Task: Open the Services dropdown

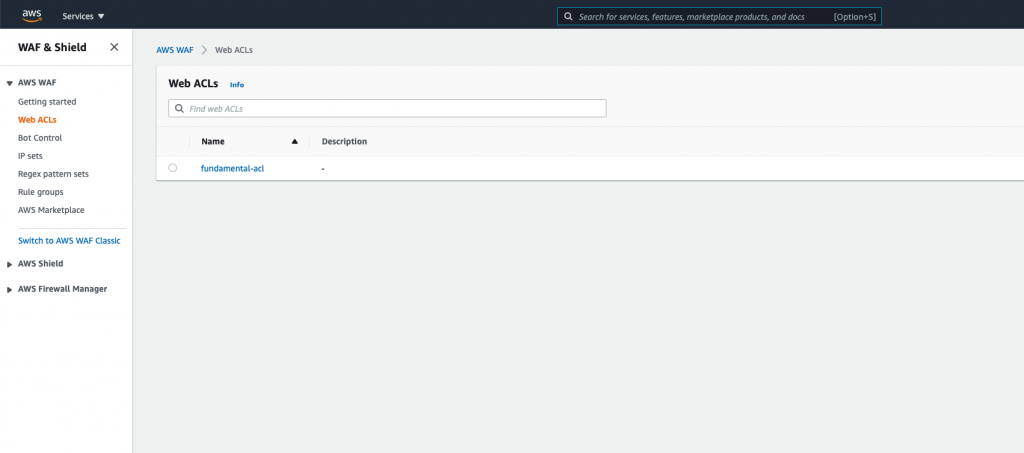Action: pyautogui.click(x=83, y=16)
